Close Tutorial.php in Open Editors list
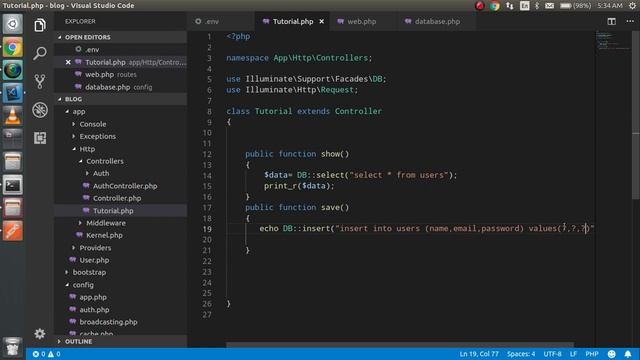This screenshot has height=360, width=640. pyautogui.click(x=68, y=62)
